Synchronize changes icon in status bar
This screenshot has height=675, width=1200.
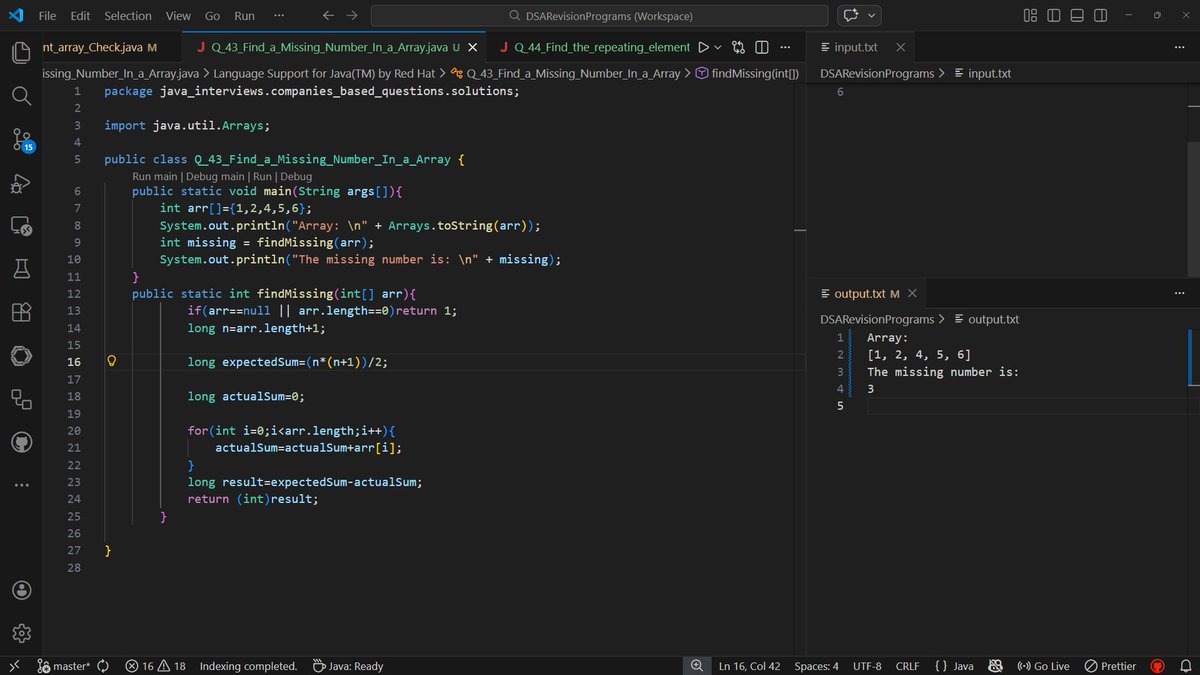tap(103, 666)
